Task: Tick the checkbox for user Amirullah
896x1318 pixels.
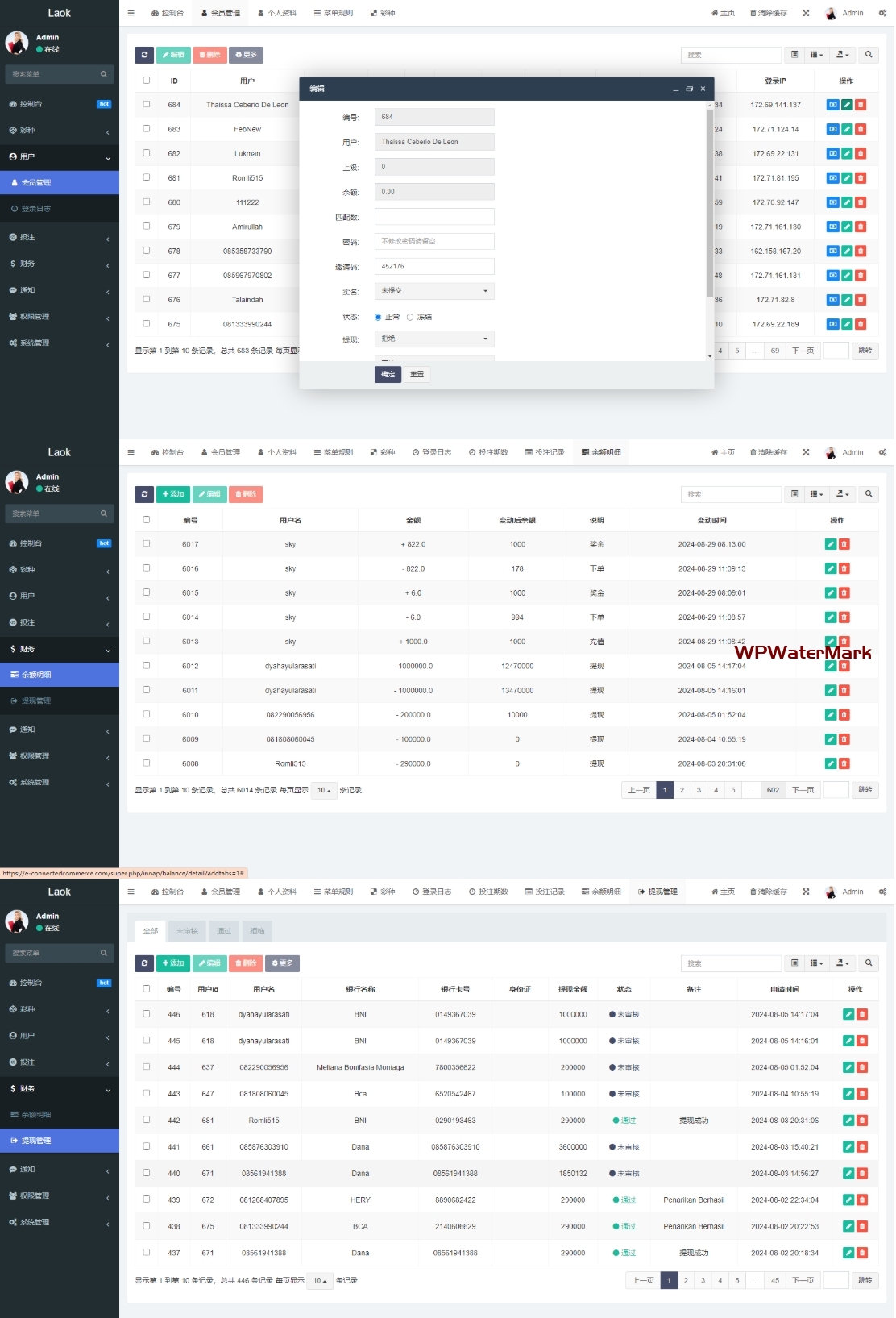Action: 147,227
